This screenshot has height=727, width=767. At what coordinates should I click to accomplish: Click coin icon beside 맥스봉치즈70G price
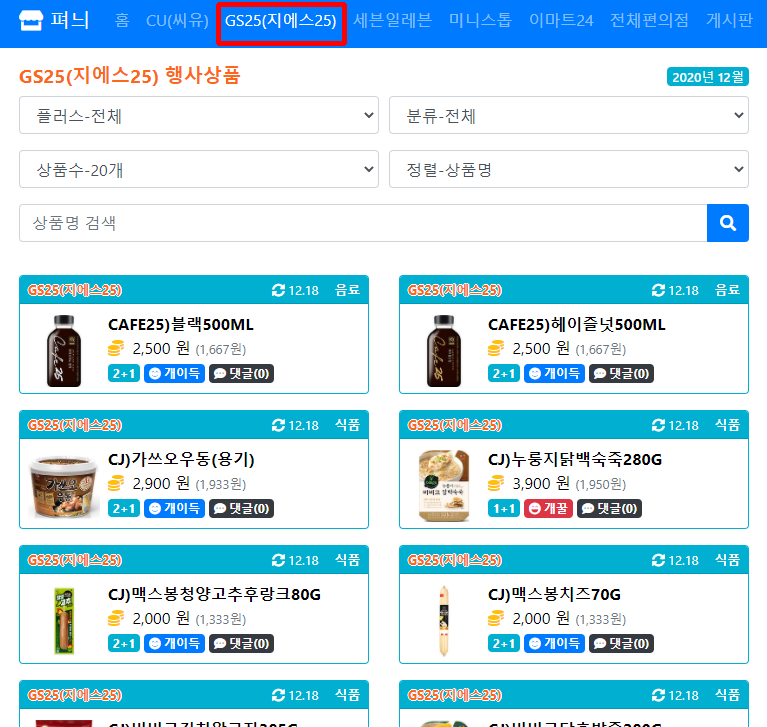(496, 618)
